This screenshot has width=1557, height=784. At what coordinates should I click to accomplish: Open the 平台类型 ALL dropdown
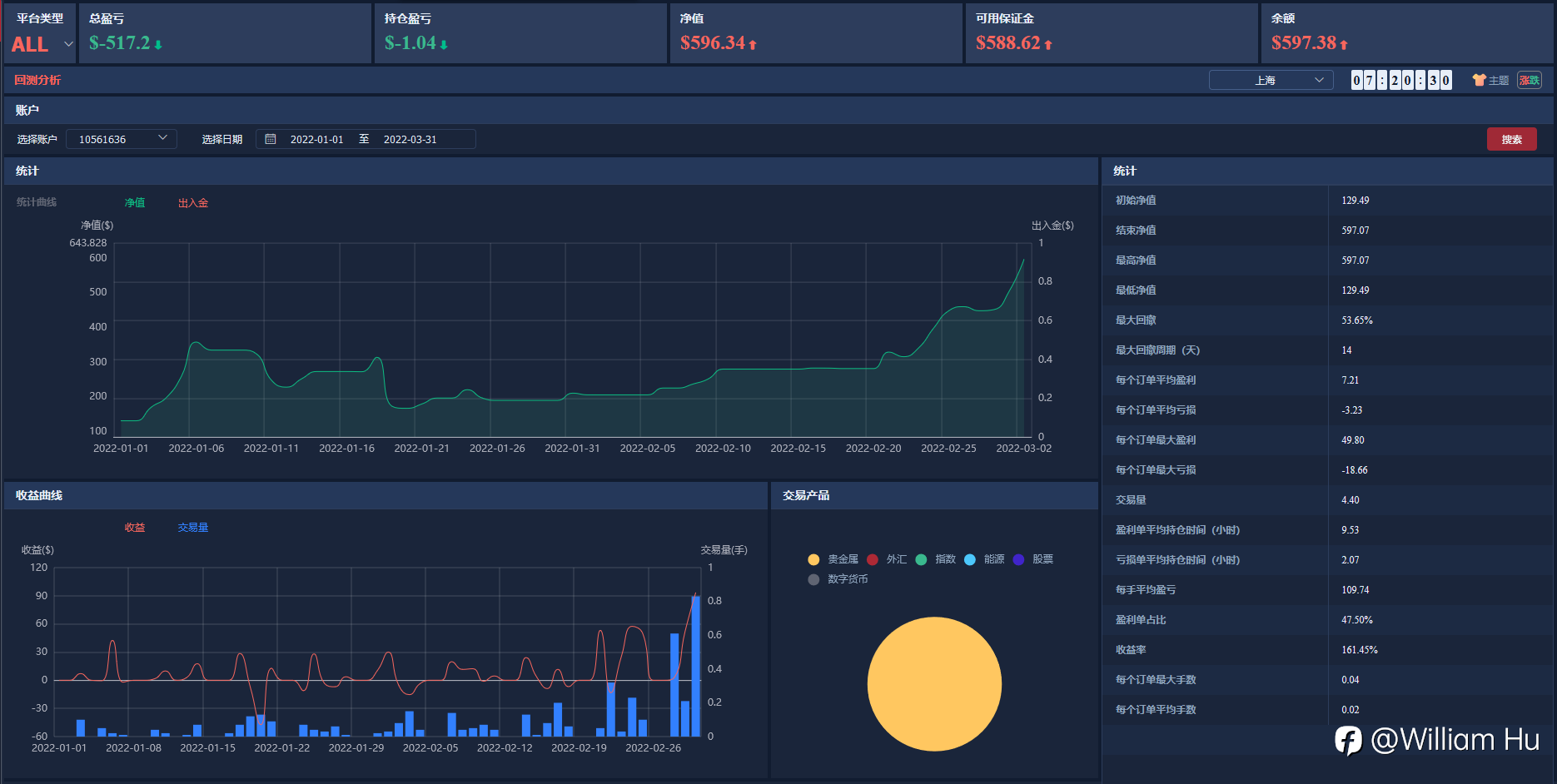click(42, 44)
